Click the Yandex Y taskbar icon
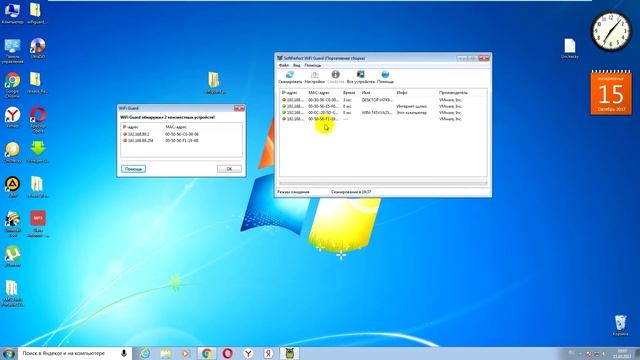Screen dimensions: 640x360 point(248,353)
